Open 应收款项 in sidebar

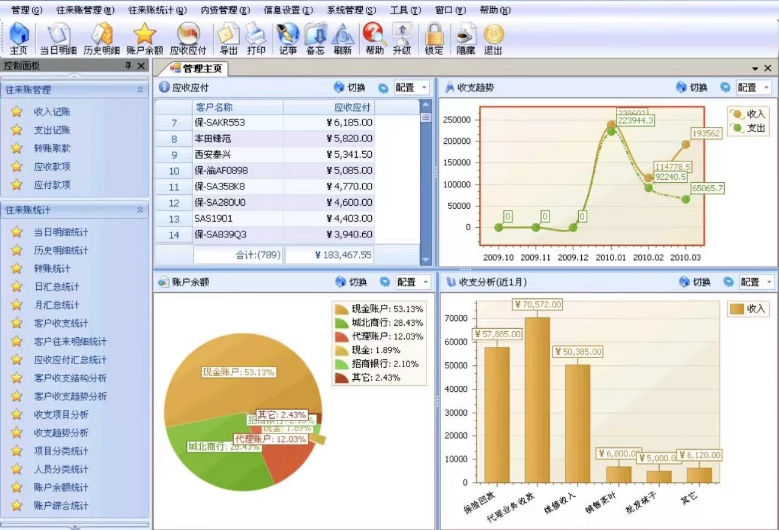coord(52,166)
